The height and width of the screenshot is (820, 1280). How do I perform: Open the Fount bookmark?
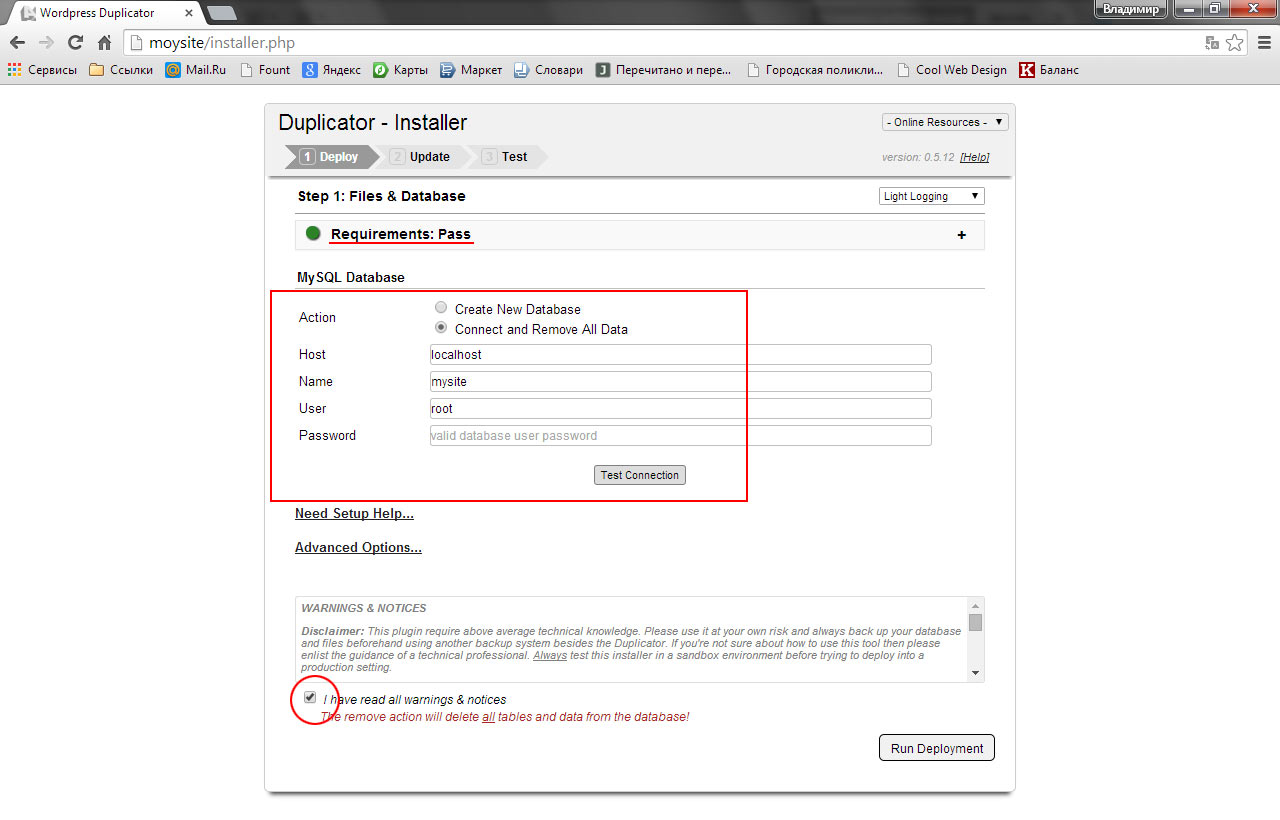tap(265, 70)
